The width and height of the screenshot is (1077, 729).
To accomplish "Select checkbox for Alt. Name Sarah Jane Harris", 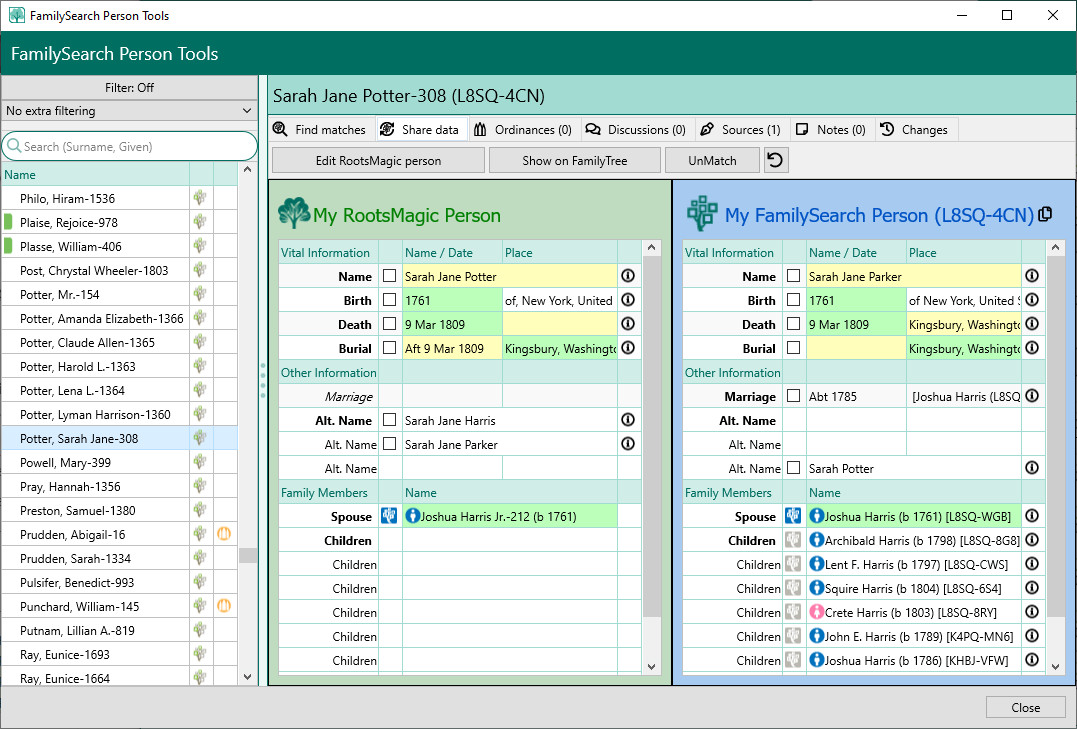I will (x=390, y=420).
